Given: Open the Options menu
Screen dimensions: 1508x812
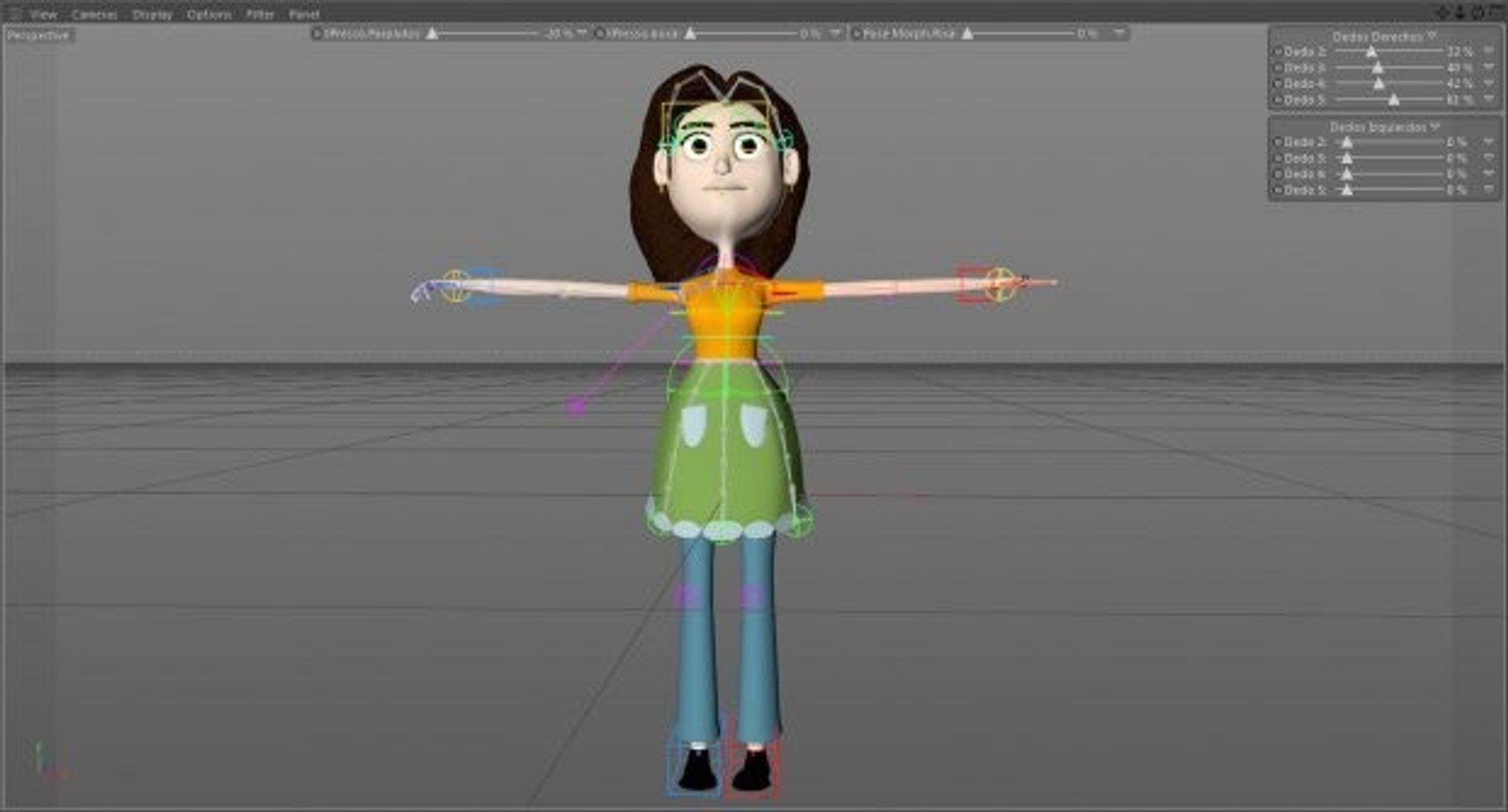Looking at the screenshot, I should [209, 14].
